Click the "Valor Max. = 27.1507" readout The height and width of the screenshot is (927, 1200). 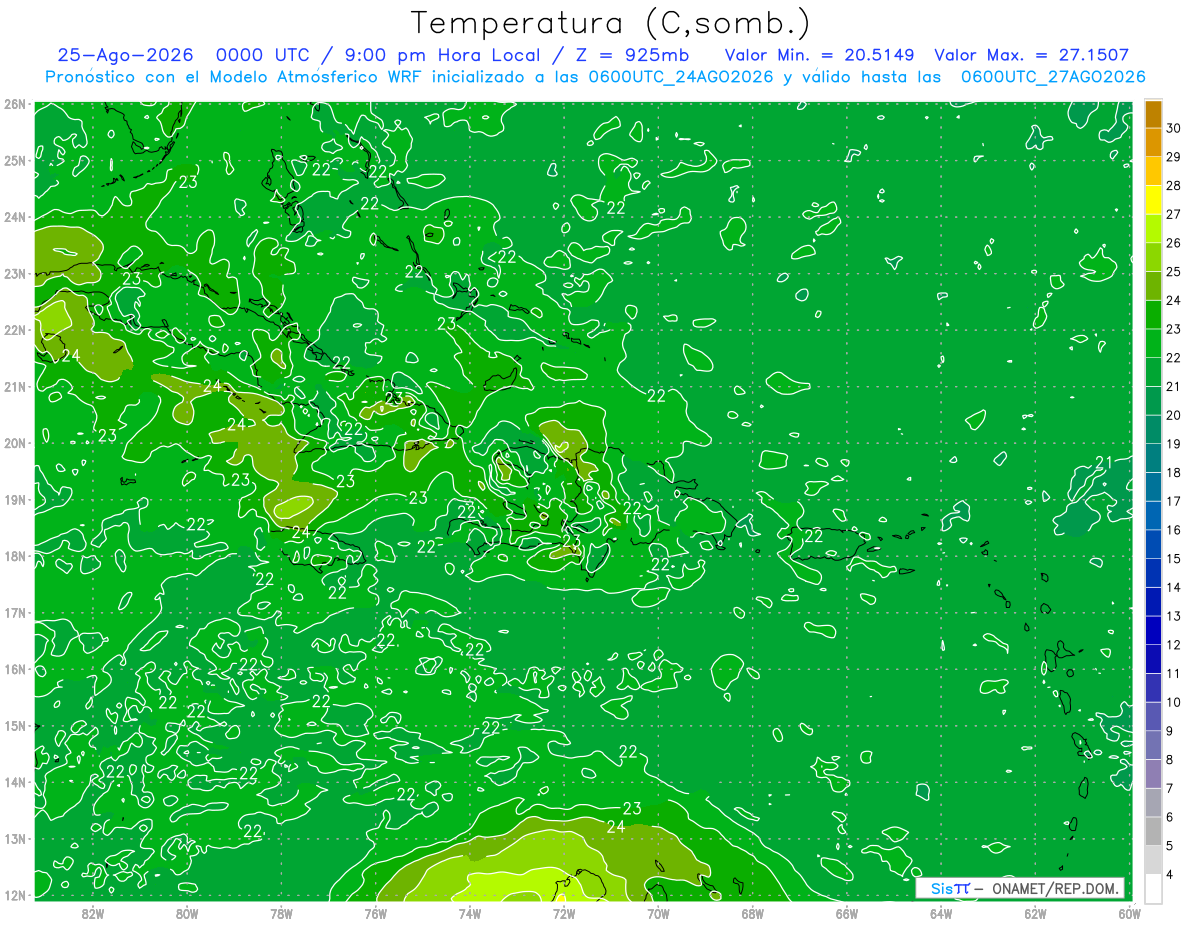[1032, 55]
